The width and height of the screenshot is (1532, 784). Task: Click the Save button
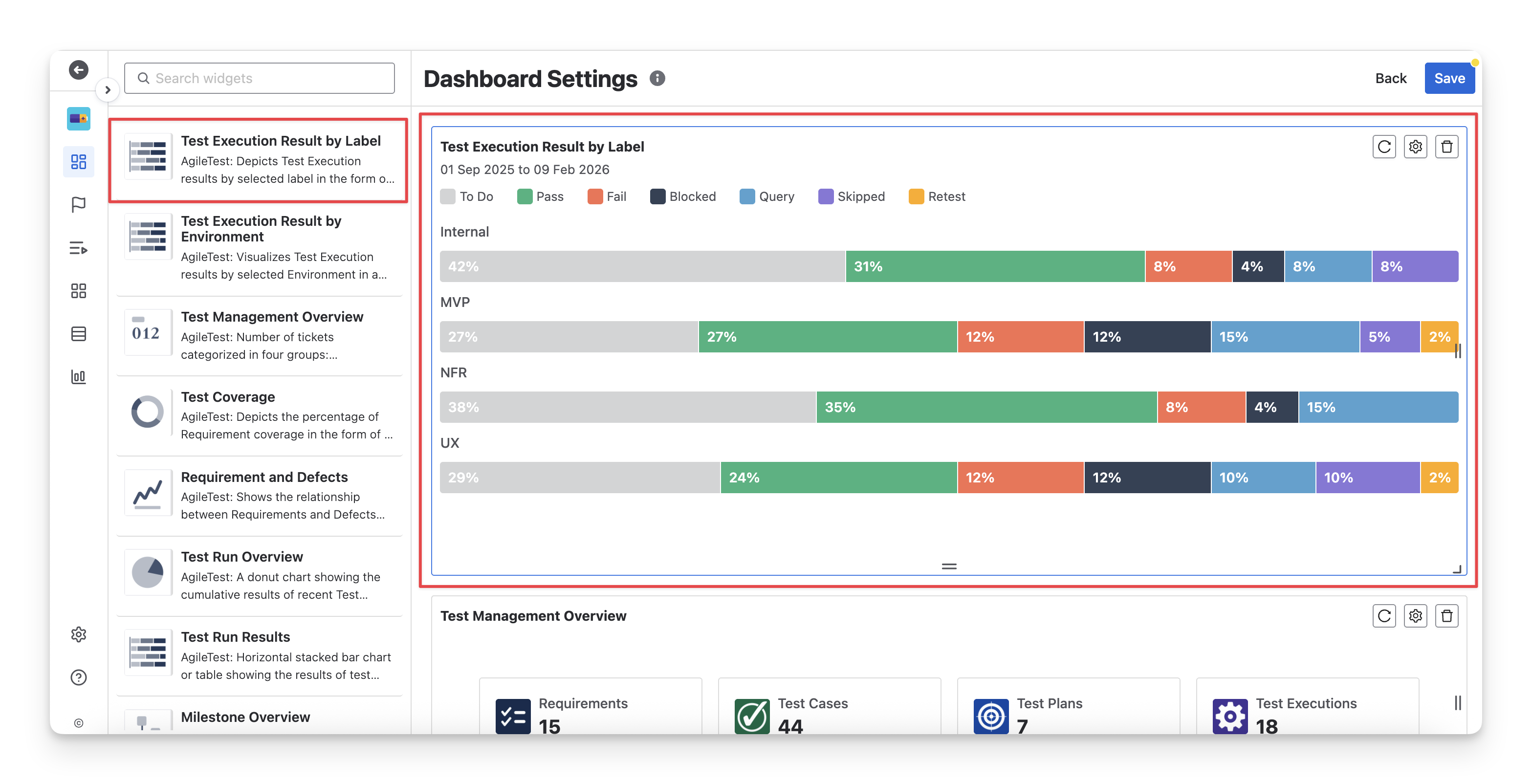pos(1449,79)
